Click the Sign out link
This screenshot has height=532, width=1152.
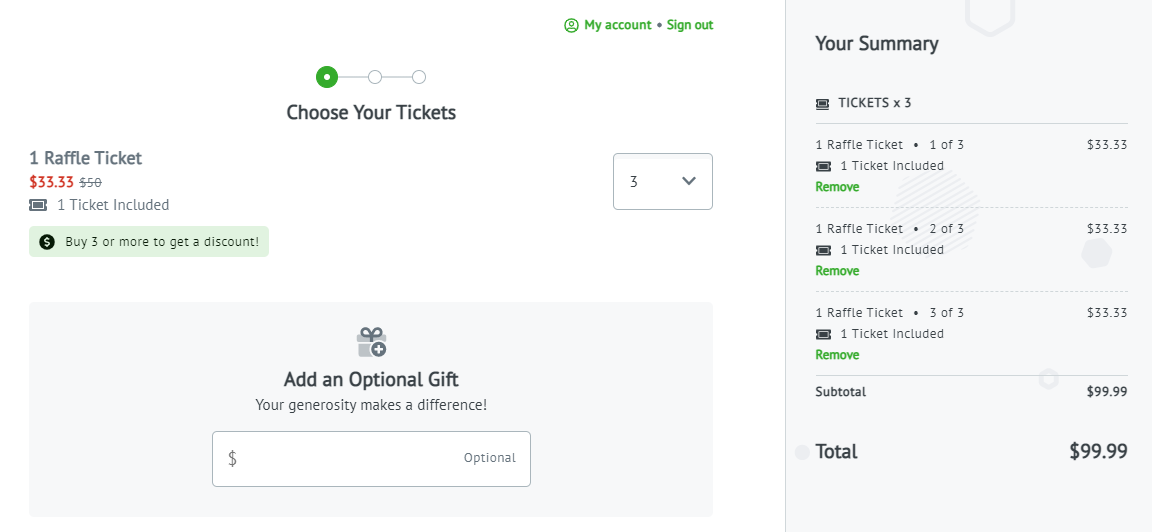[x=690, y=25]
